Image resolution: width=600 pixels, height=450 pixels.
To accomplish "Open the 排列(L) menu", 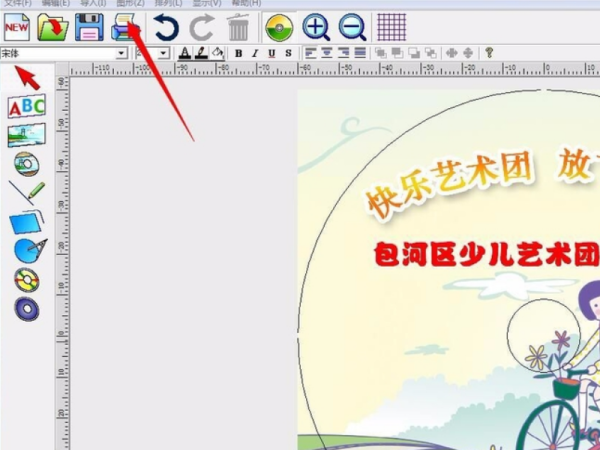I will pos(168,3).
